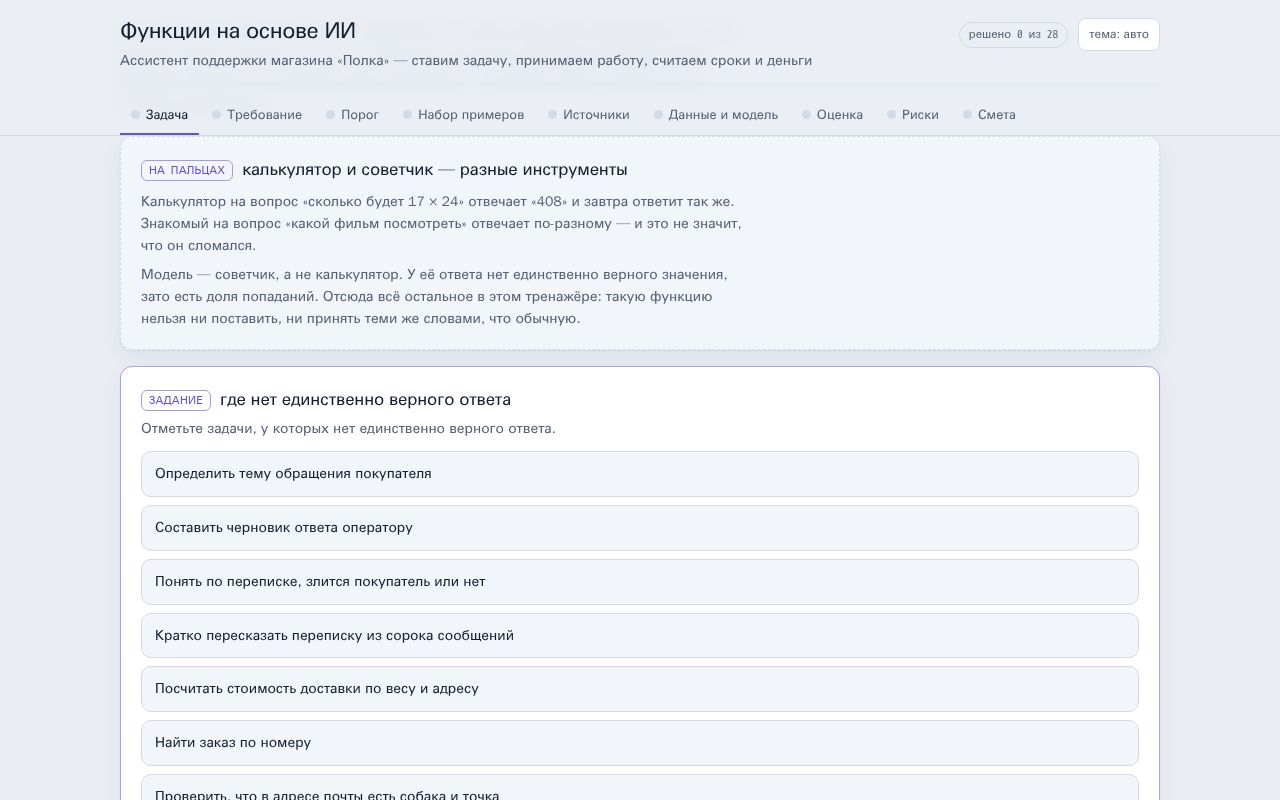Toggle 'Посчитать стоимость доставки по весу и адресу'
The image size is (1280, 800).
[640, 689]
